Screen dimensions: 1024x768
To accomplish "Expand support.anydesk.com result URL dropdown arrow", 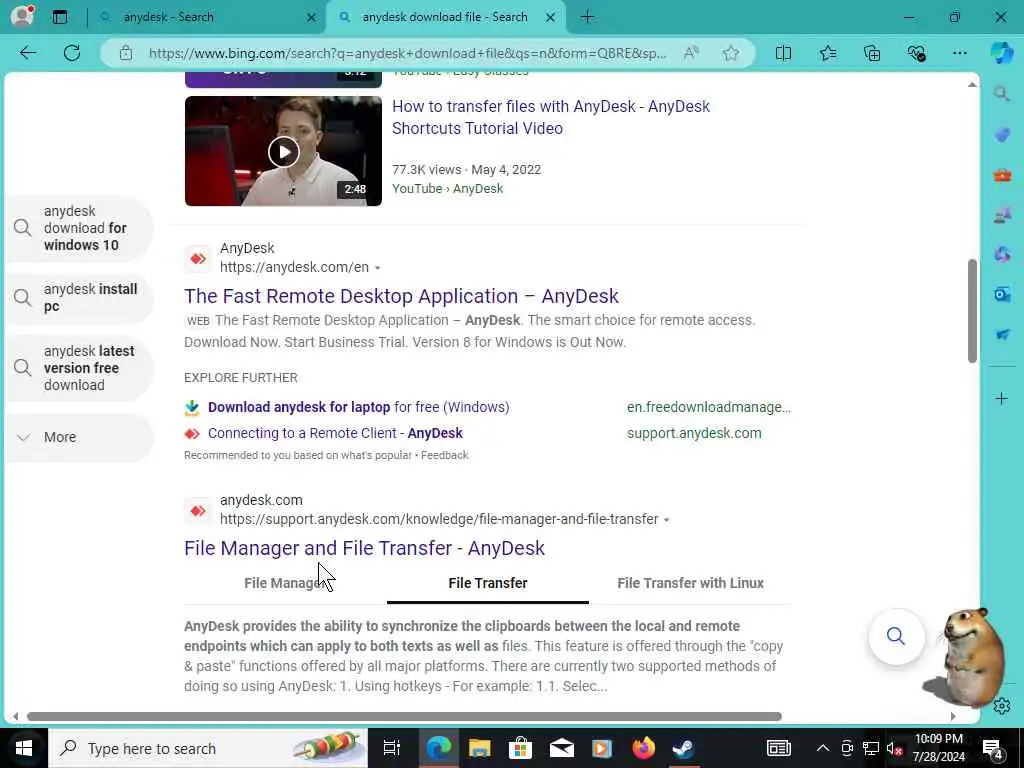I will pyautogui.click(x=666, y=520).
